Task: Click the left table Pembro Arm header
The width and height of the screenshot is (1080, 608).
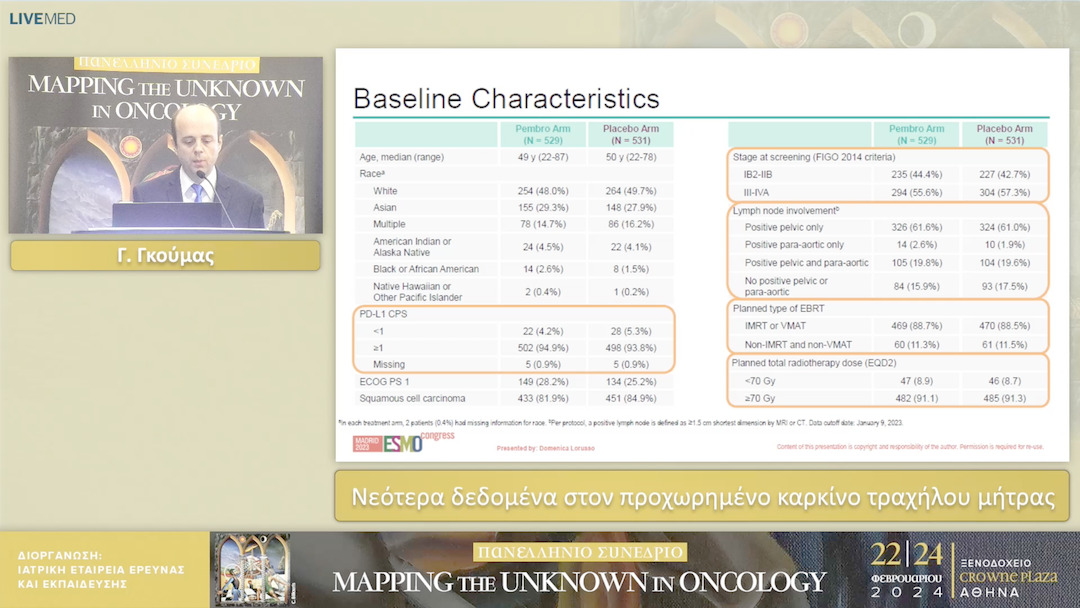Action: [543, 134]
